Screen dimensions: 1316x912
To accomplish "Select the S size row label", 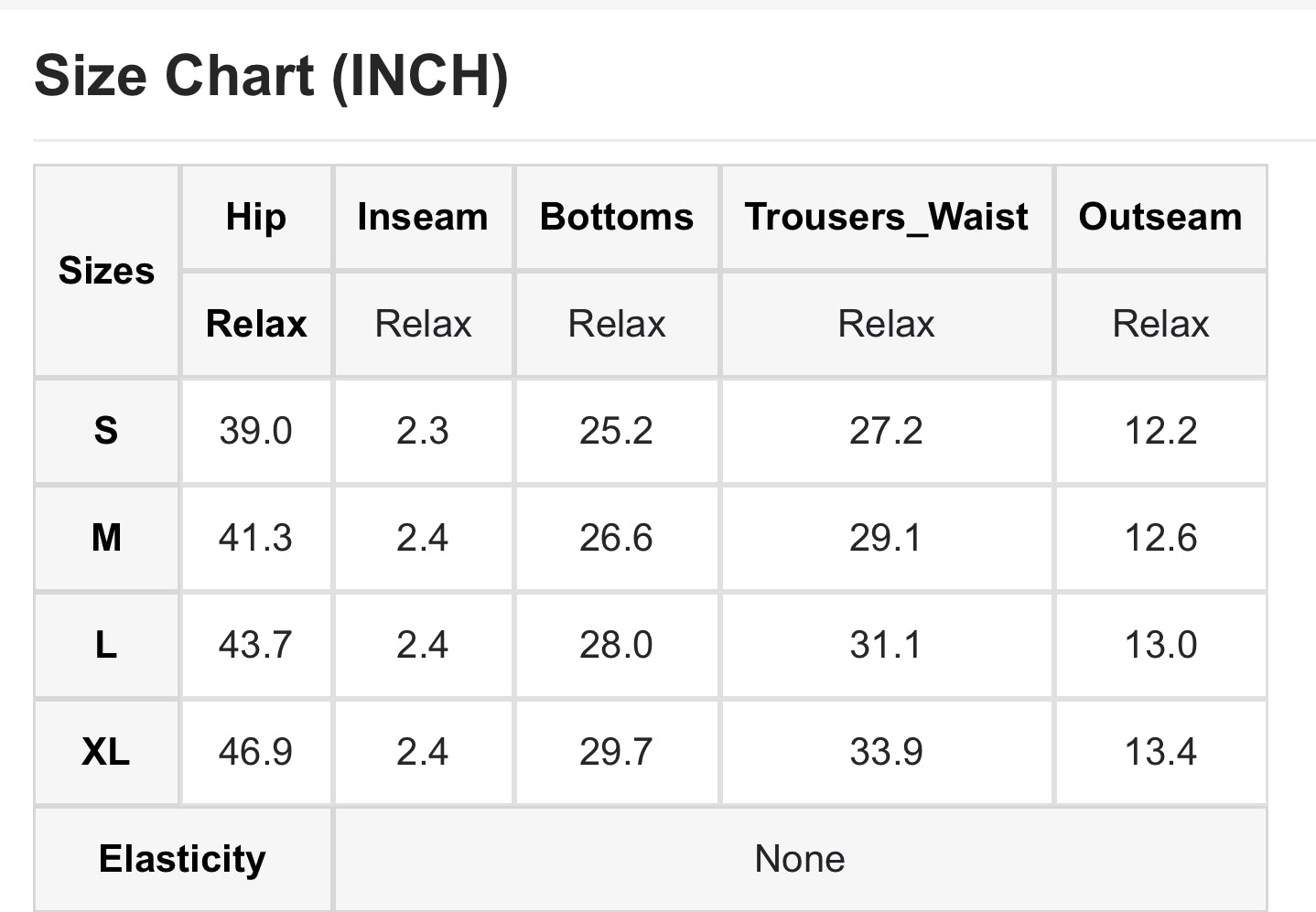I will click(x=106, y=430).
